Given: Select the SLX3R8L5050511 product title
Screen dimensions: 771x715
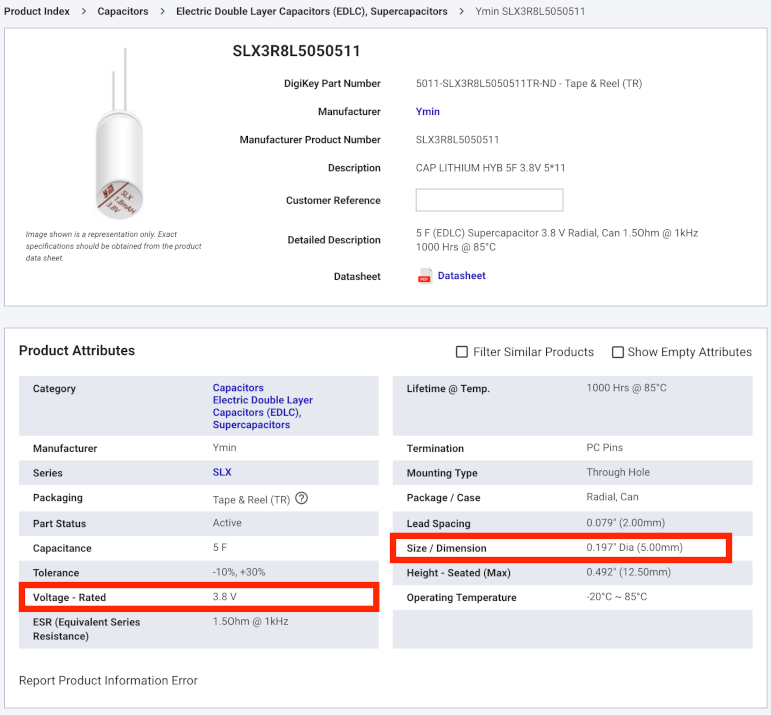Looking at the screenshot, I should tap(297, 51).
